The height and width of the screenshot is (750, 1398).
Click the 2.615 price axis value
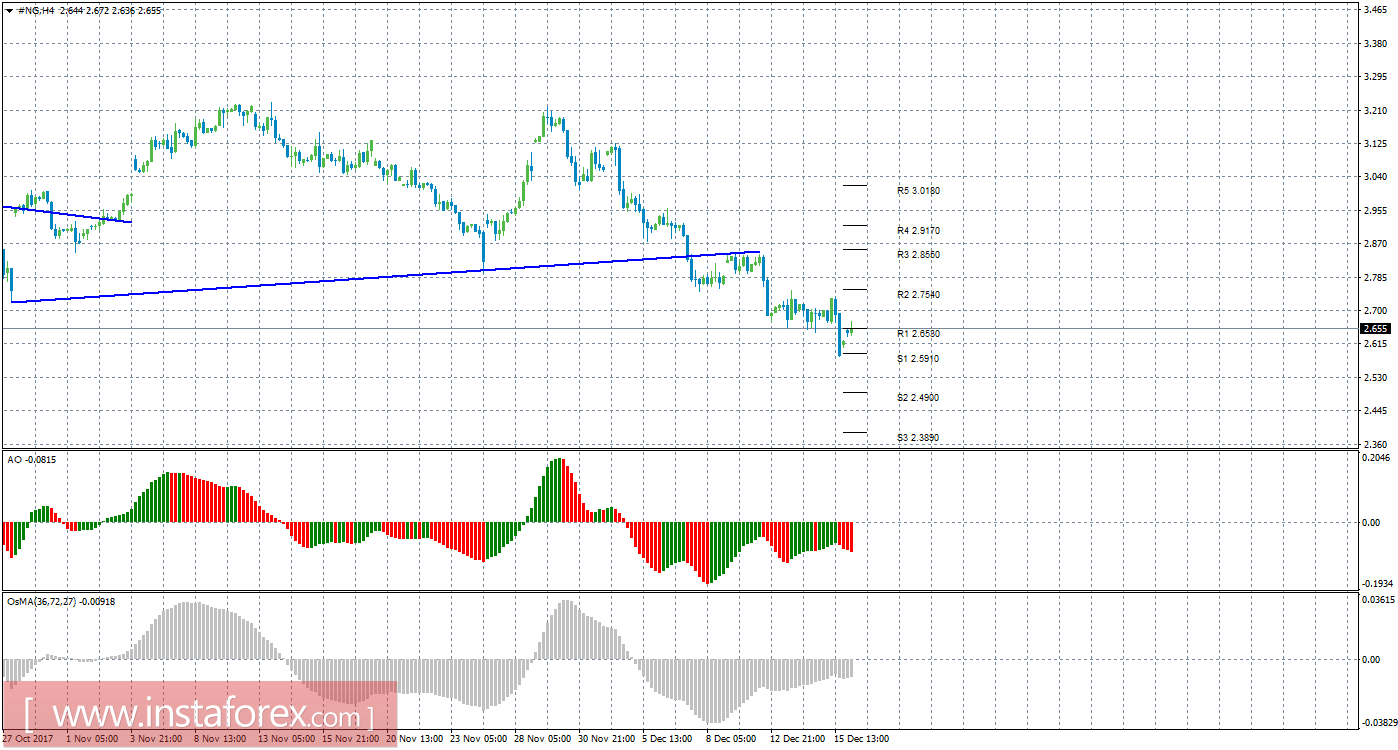1376,343
